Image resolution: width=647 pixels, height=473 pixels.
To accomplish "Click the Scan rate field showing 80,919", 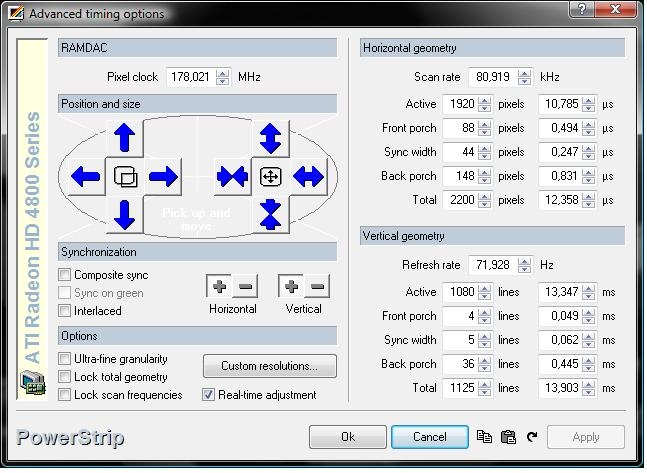I will 494,77.
